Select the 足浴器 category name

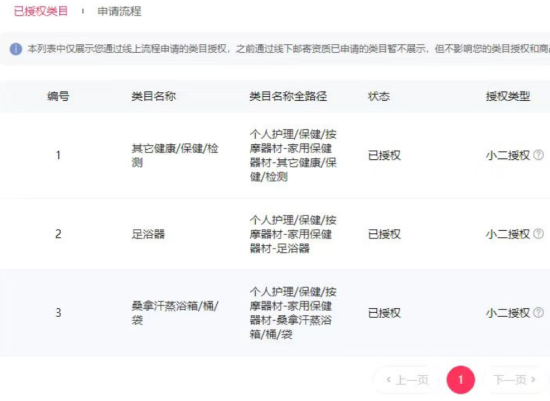click(x=148, y=234)
